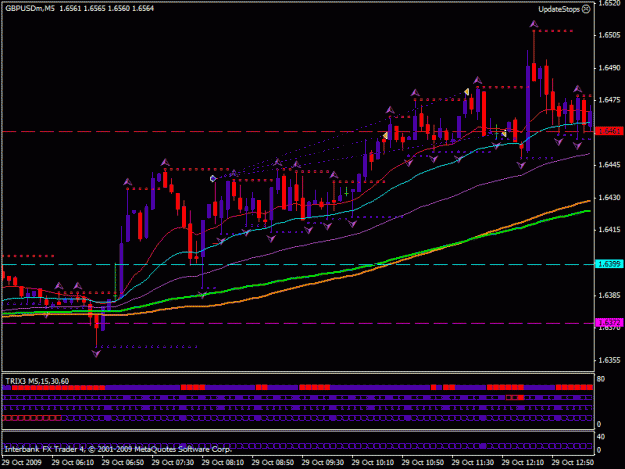Click the up fractal arrow above the highest candle
625x469 pixels.
click(x=534, y=24)
